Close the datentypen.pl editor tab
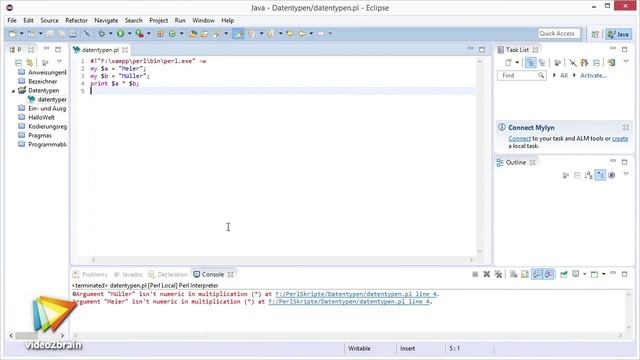The width and height of the screenshot is (640, 360). [125, 50]
